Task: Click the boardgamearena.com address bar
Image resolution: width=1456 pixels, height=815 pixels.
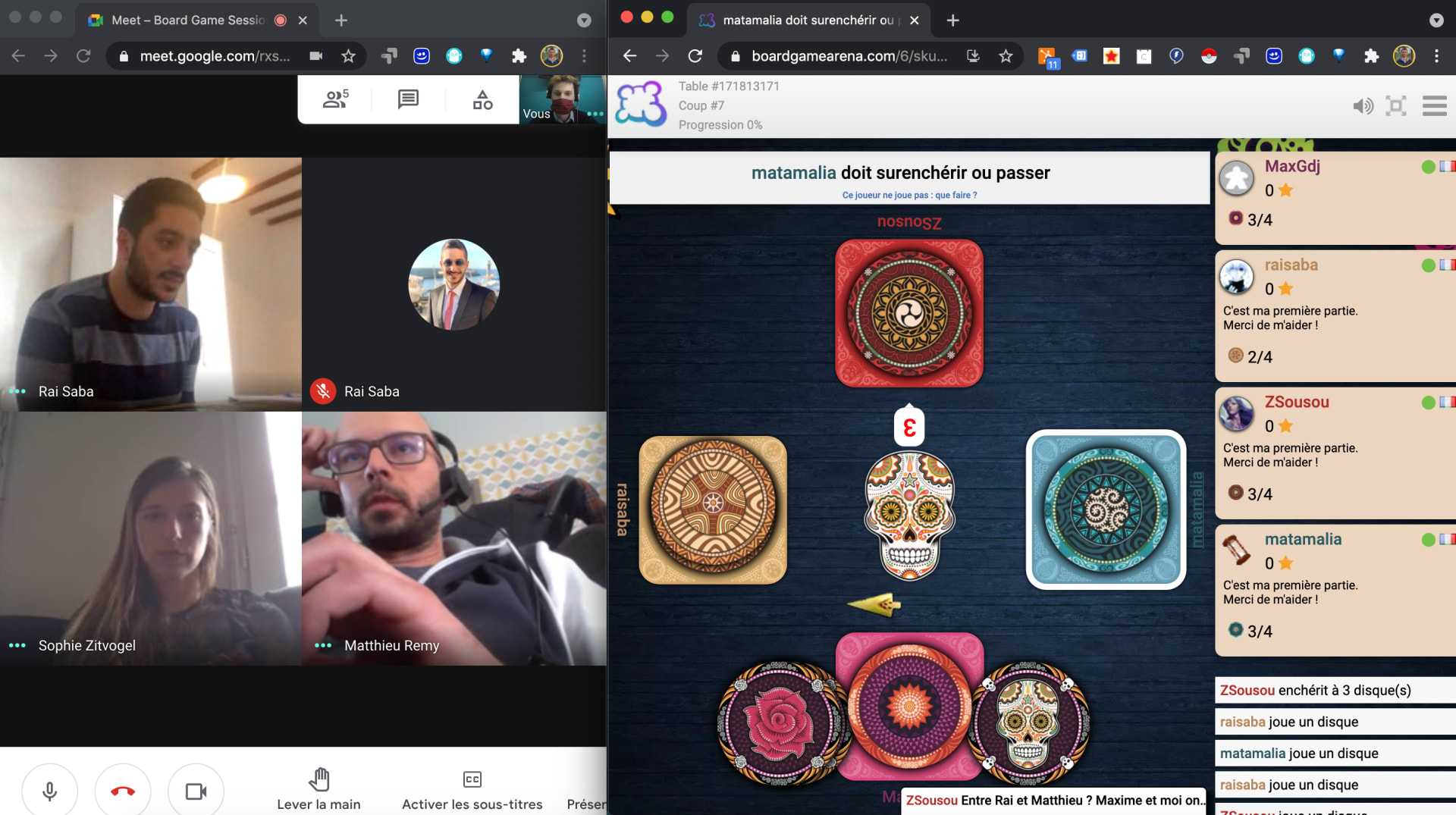Action: tap(849, 56)
